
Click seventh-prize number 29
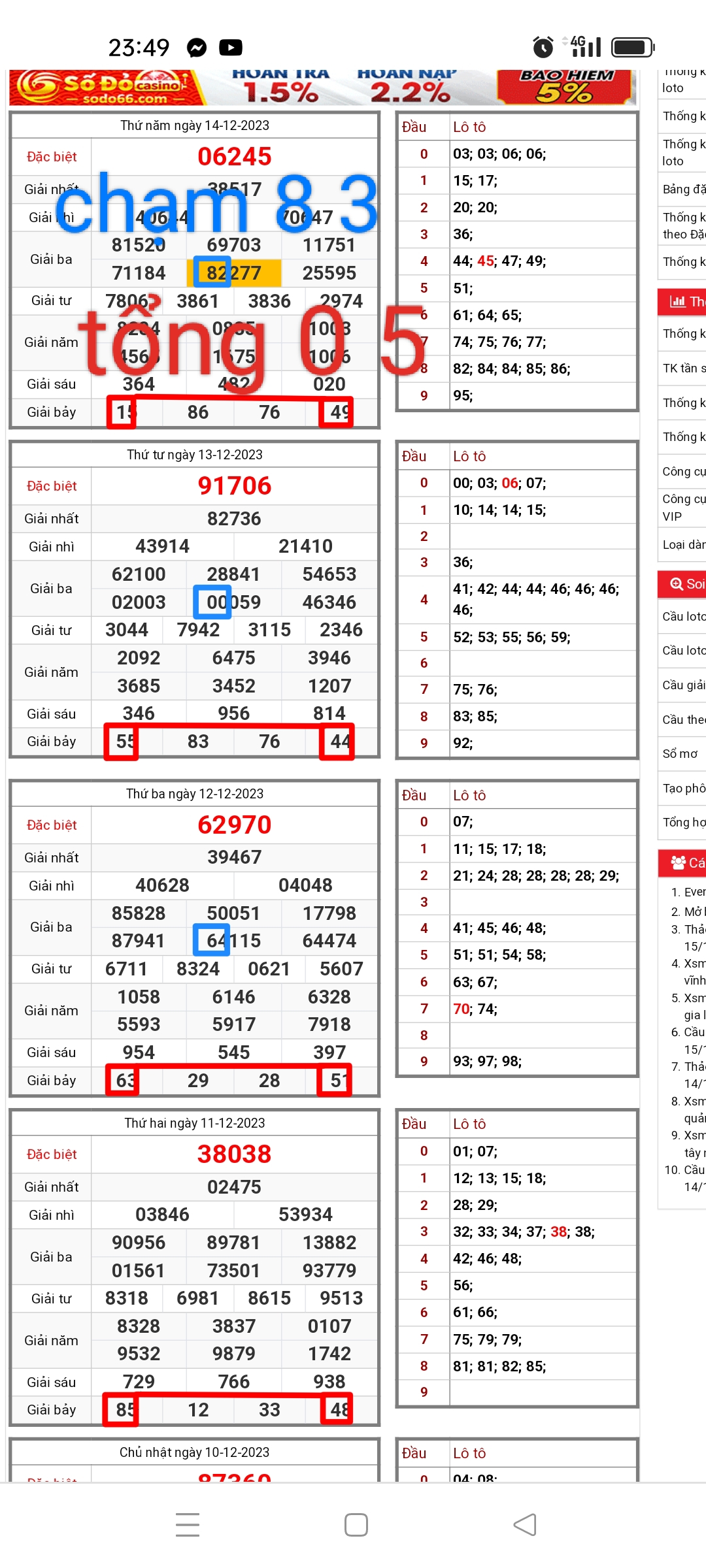(x=198, y=1081)
